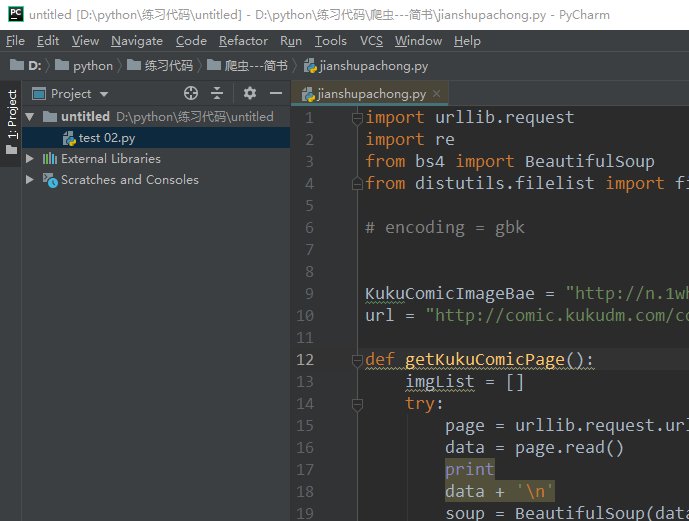The width and height of the screenshot is (689, 521).
Task: Click the D: drive breadcrumb
Action: pyautogui.click(x=25, y=65)
